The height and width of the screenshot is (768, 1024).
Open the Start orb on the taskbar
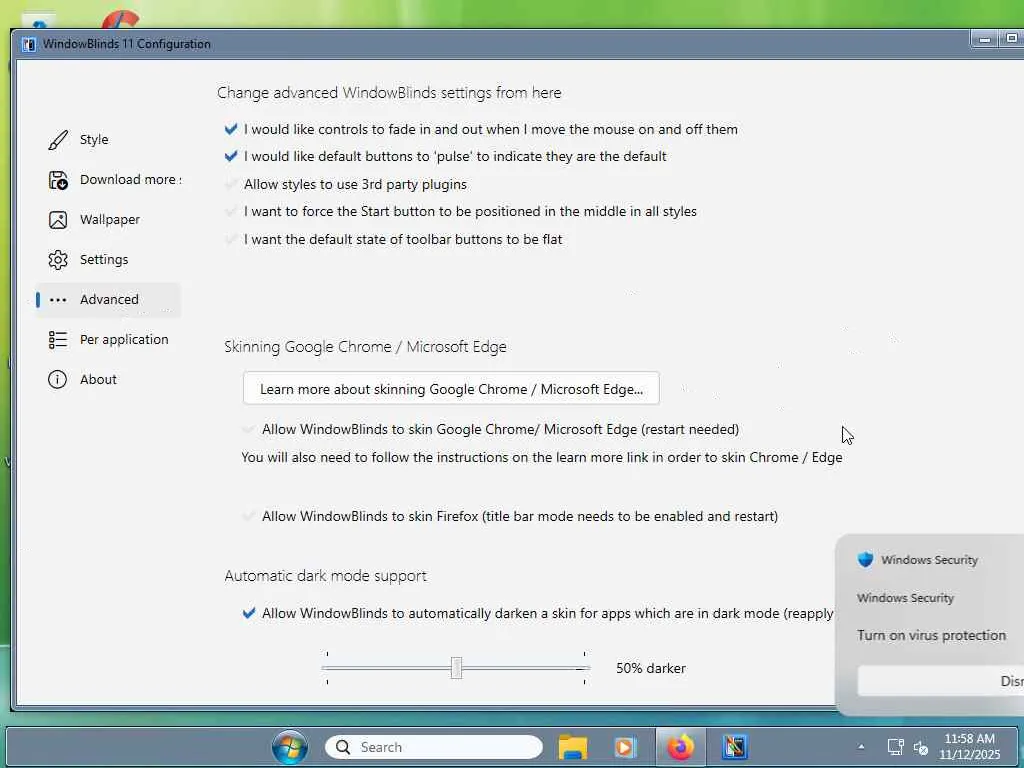[289, 747]
